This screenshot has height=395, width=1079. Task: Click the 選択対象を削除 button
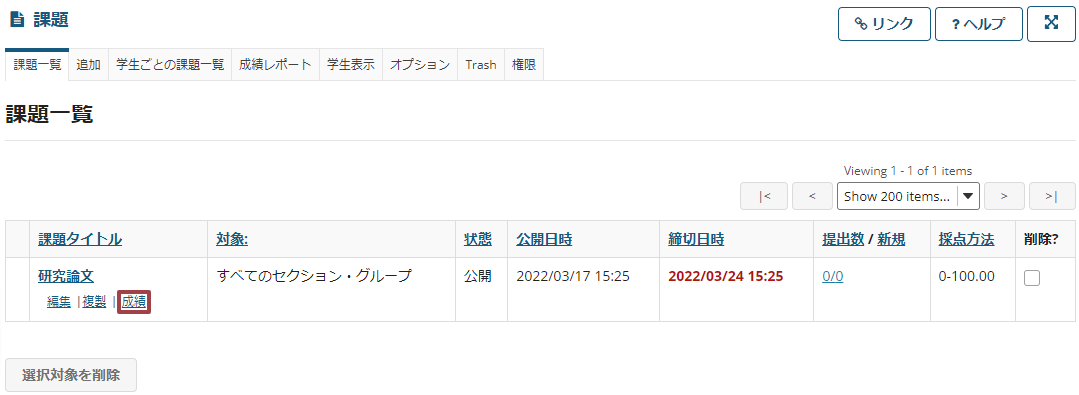(71, 375)
